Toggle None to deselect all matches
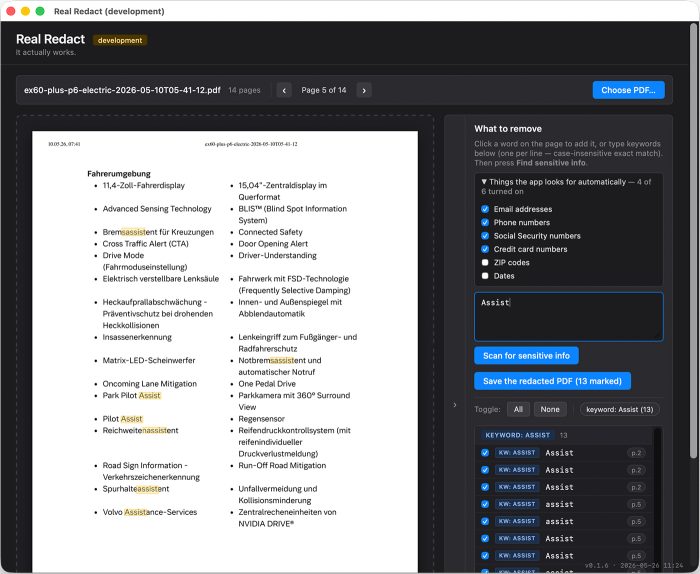Image resolution: width=700 pixels, height=574 pixels. [550, 409]
